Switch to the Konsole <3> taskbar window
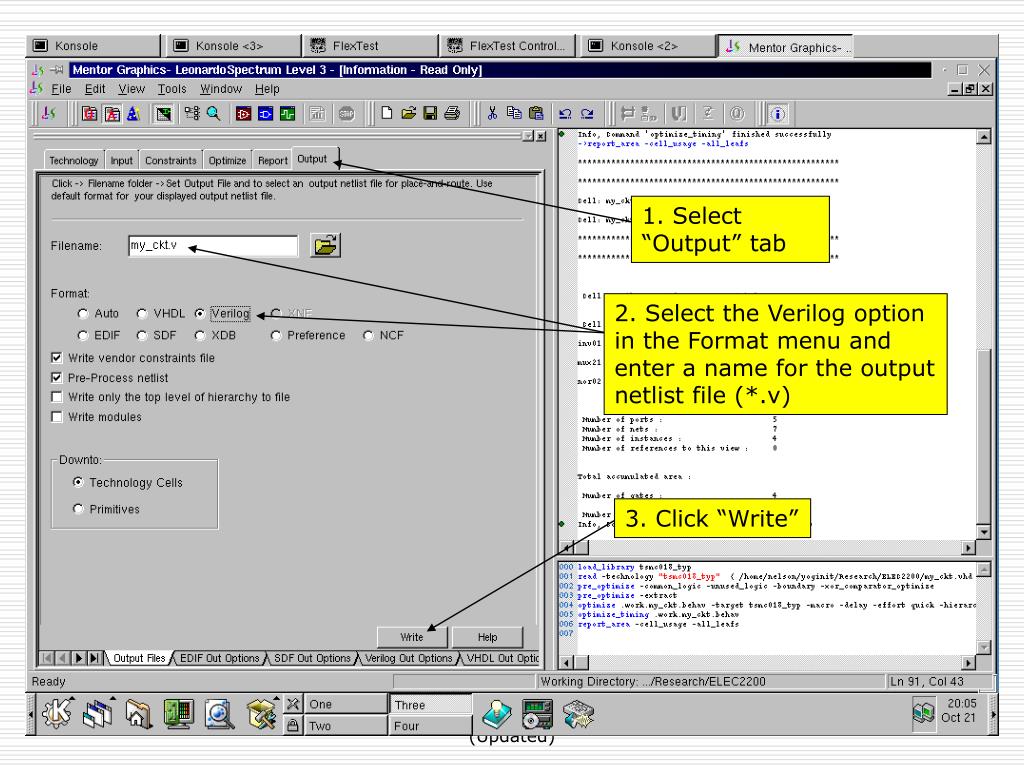The image size is (1024, 768). click(232, 46)
